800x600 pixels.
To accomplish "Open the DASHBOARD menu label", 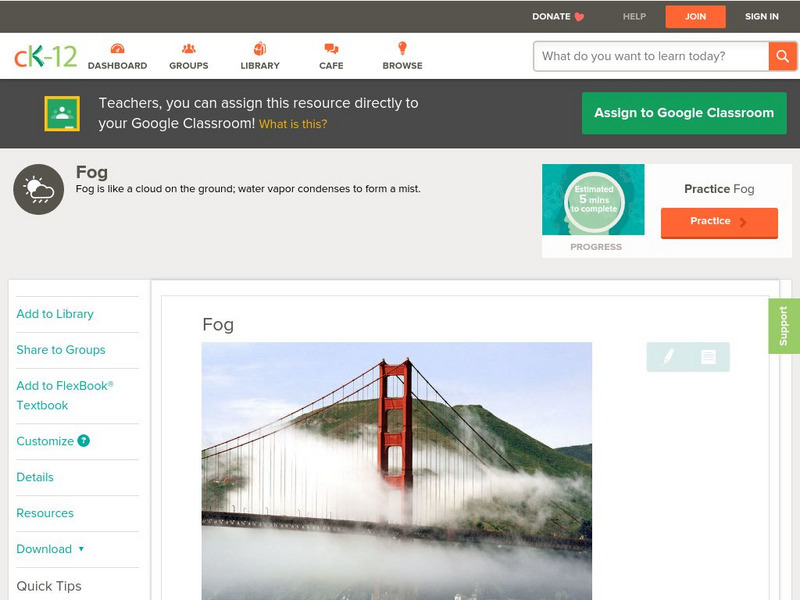I will point(117,66).
